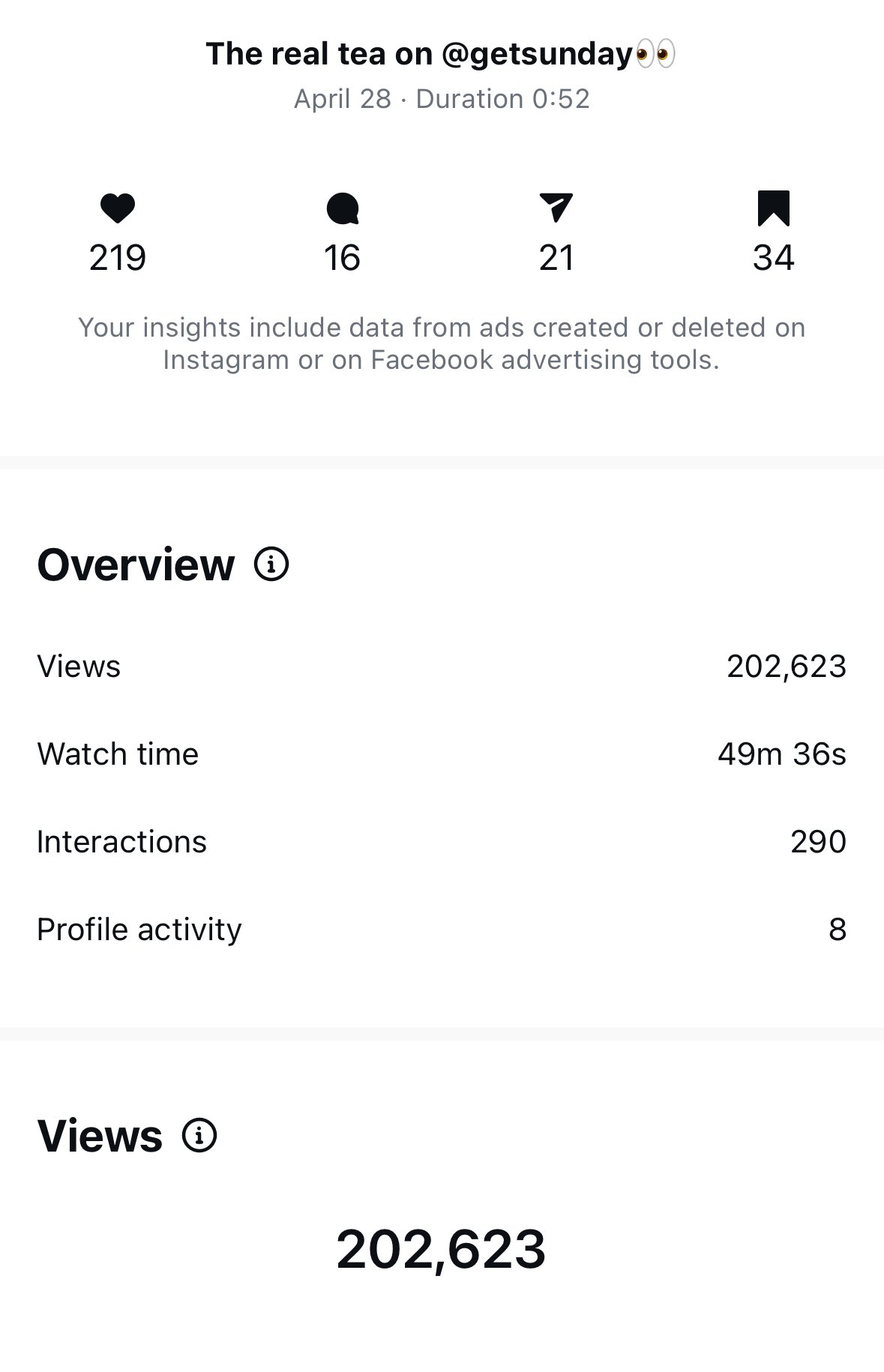Viewport: 884px width, 1372px height.
Task: Select the Interactions row
Action: coord(442,842)
